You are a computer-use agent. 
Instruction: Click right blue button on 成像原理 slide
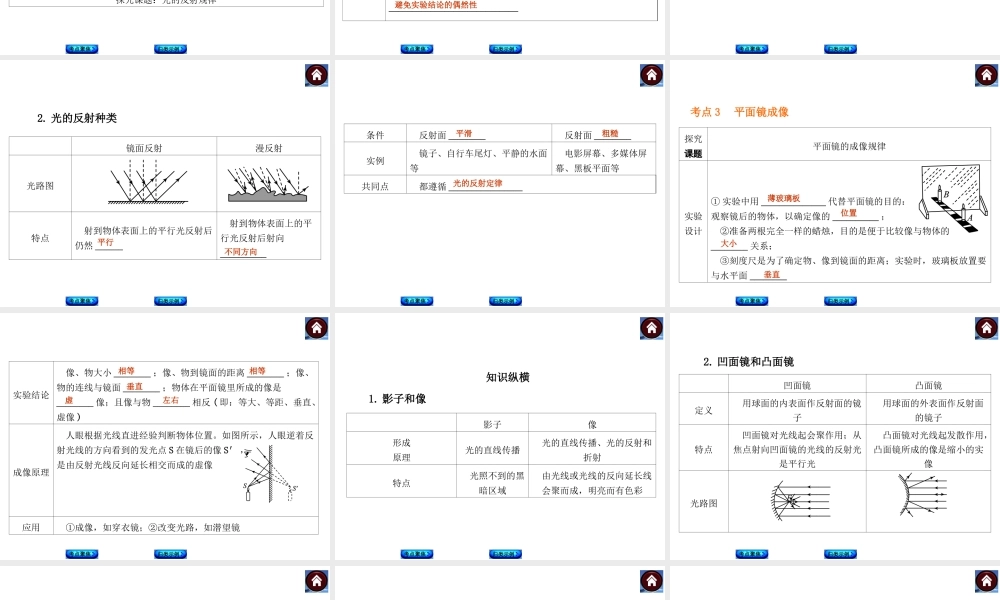[x=170, y=554]
